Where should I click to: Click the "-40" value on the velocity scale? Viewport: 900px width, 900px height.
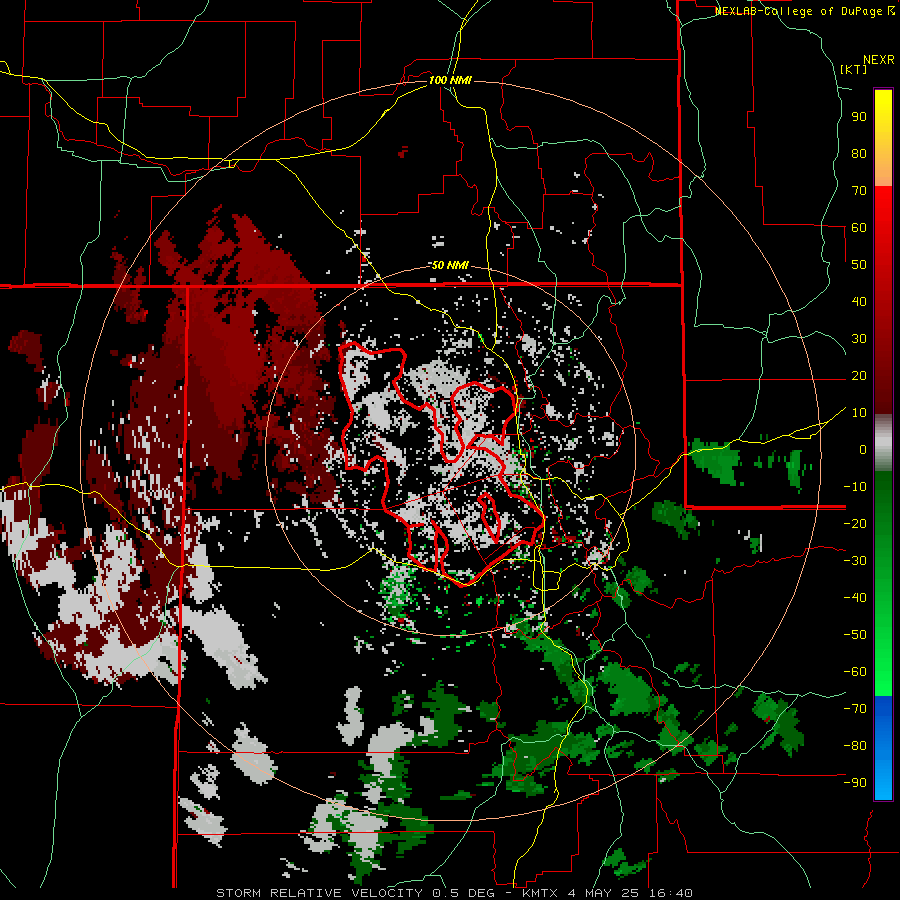[x=855, y=598]
